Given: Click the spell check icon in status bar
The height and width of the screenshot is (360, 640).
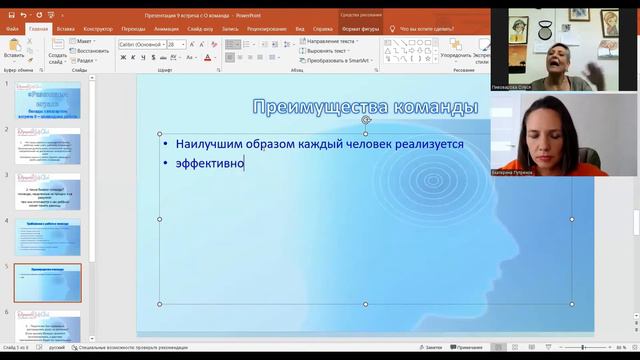Looking at the screenshot, I should coord(39,347).
